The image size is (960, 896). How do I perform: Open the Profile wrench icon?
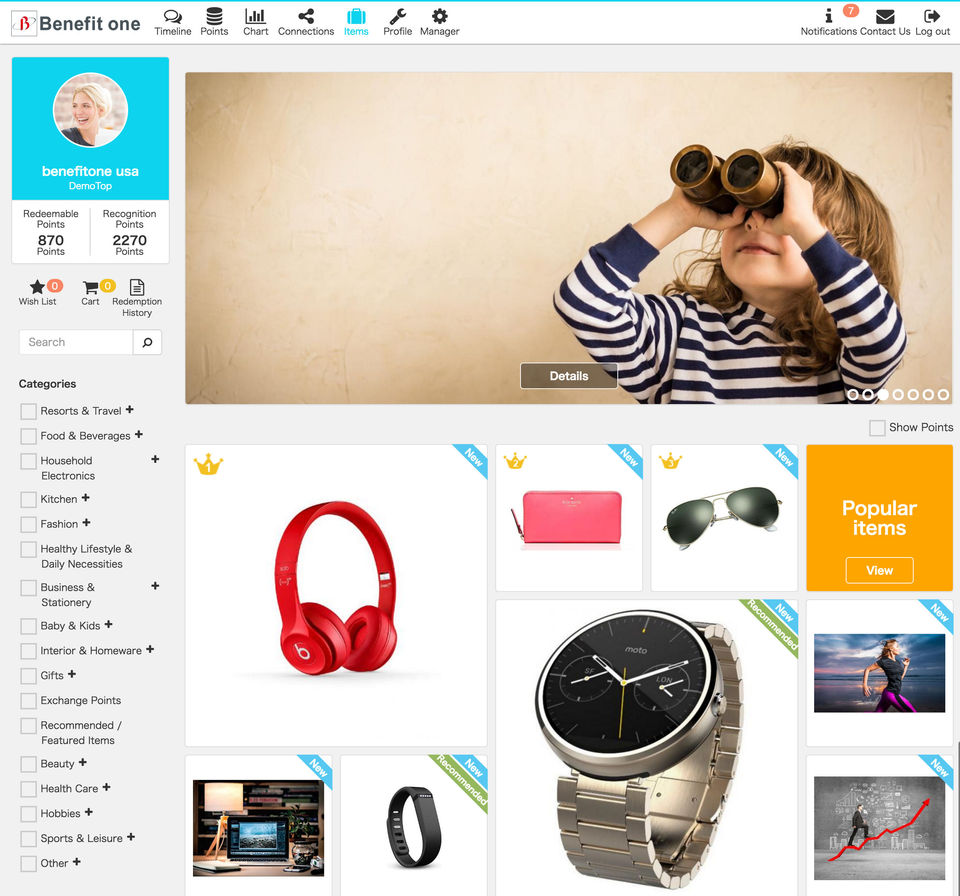tap(398, 16)
